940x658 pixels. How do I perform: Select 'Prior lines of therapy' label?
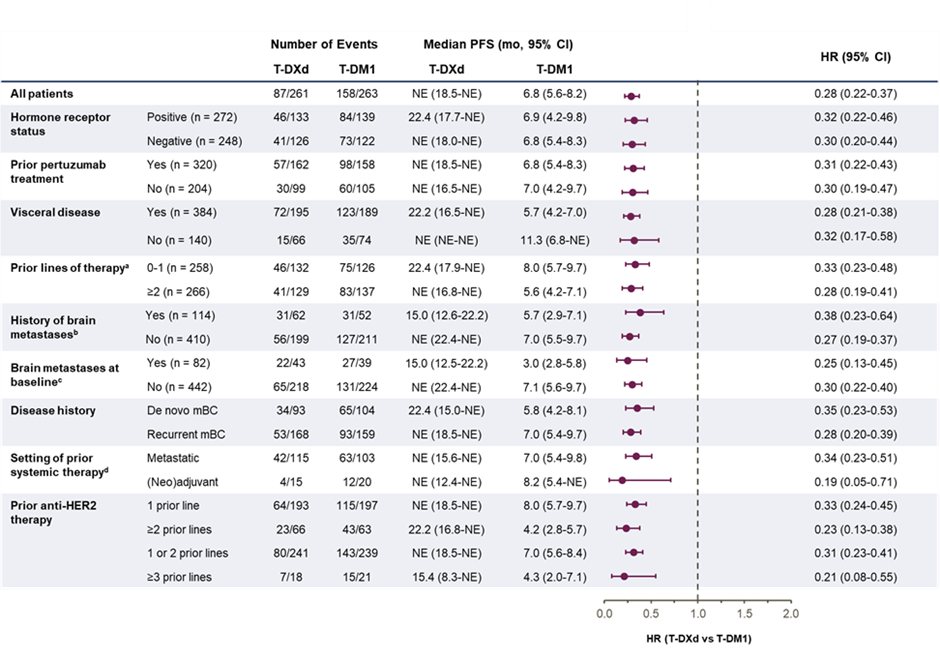click(x=70, y=268)
